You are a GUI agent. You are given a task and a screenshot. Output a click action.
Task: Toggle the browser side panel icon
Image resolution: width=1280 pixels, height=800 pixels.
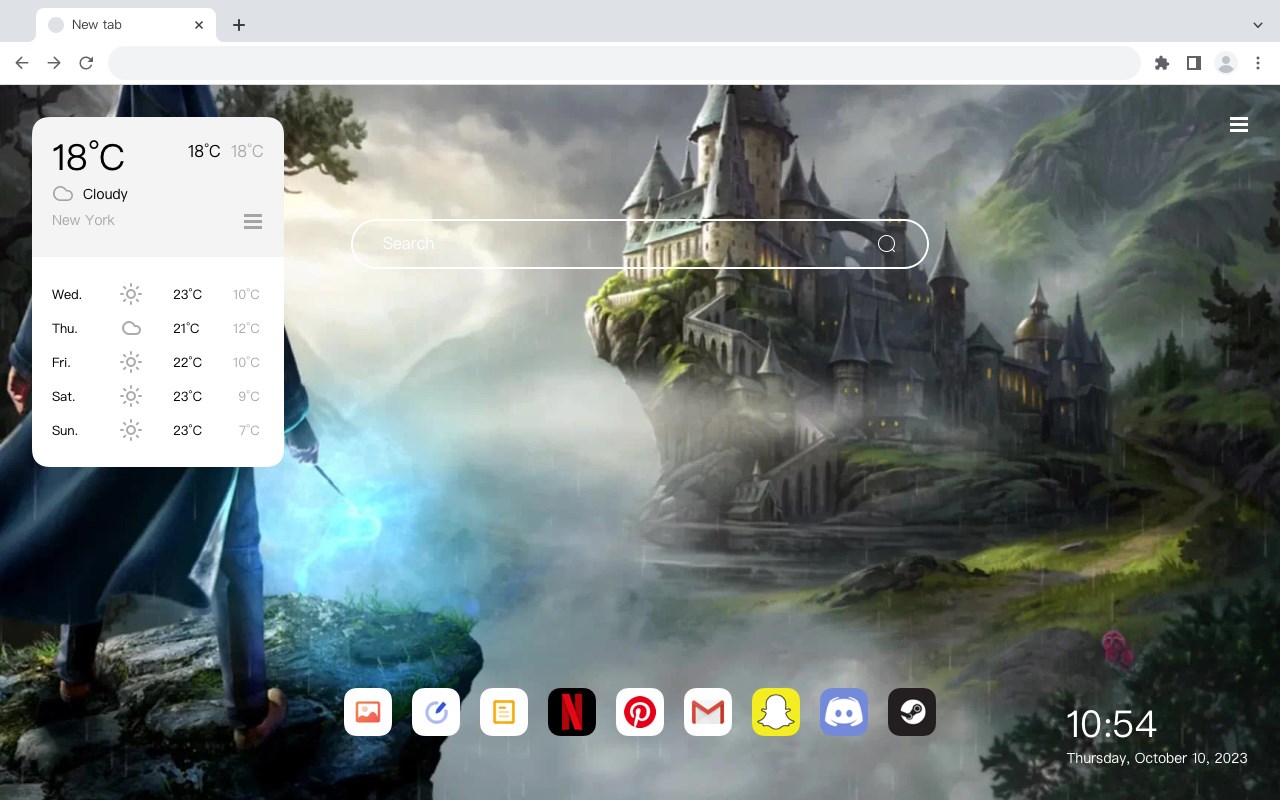1193,63
